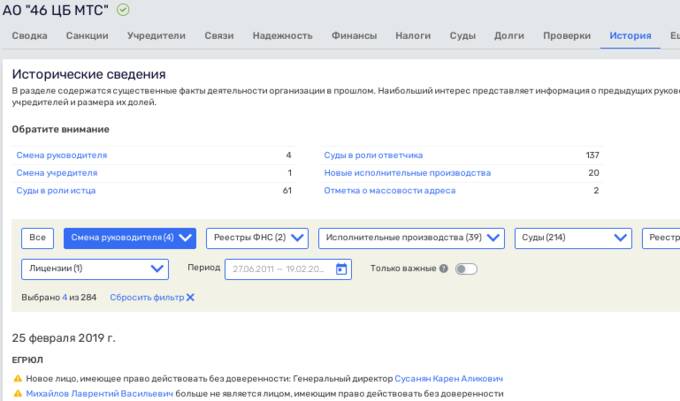Expand the Смена руководителя (4) dropdown
The image size is (680, 401).
point(130,238)
